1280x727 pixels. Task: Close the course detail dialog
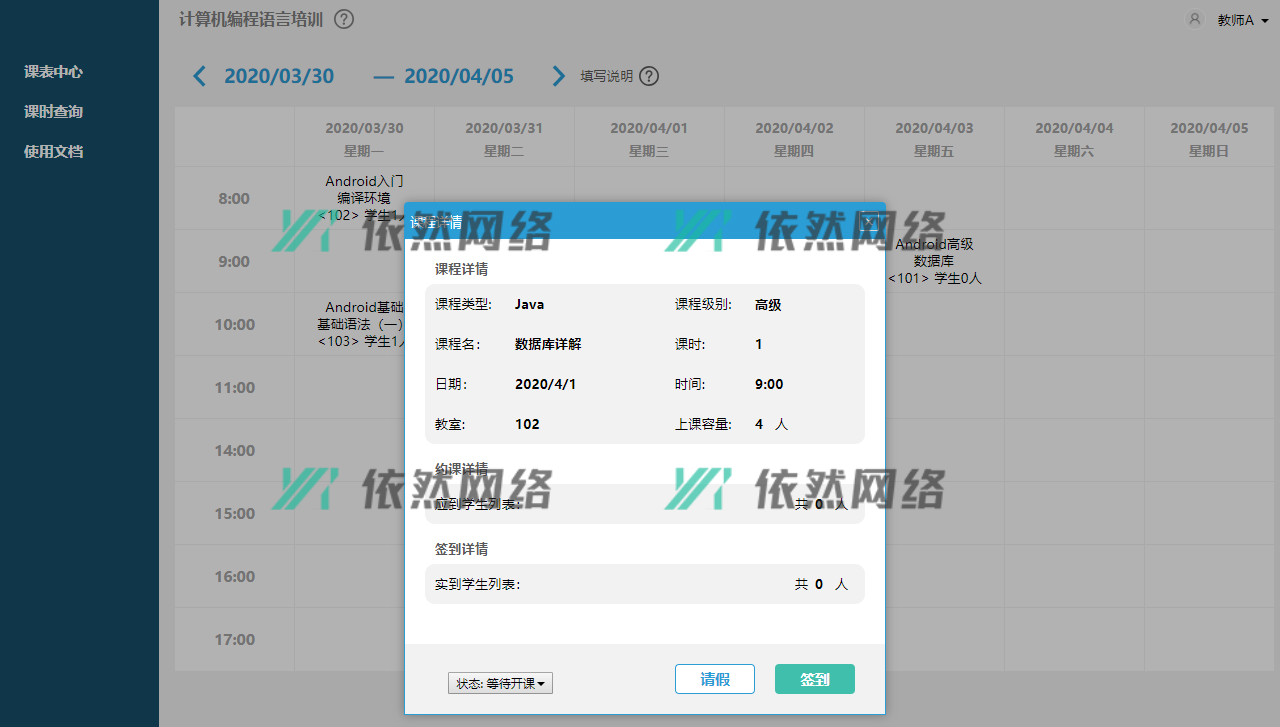click(x=869, y=222)
